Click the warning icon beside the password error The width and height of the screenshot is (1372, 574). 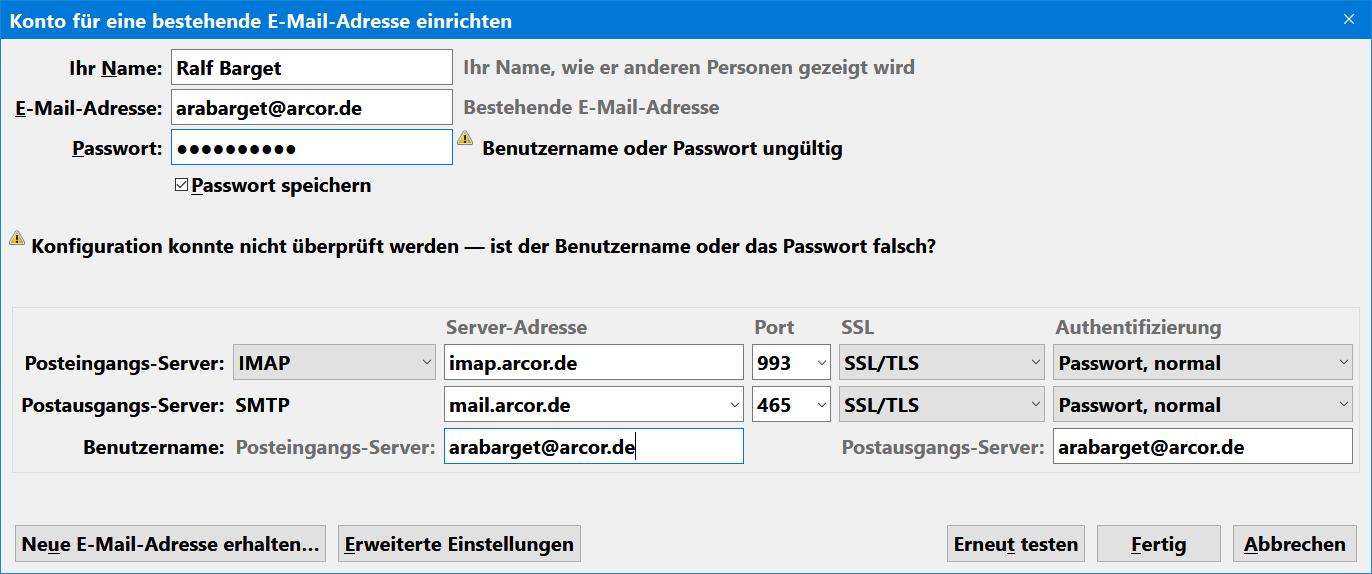(x=465, y=139)
